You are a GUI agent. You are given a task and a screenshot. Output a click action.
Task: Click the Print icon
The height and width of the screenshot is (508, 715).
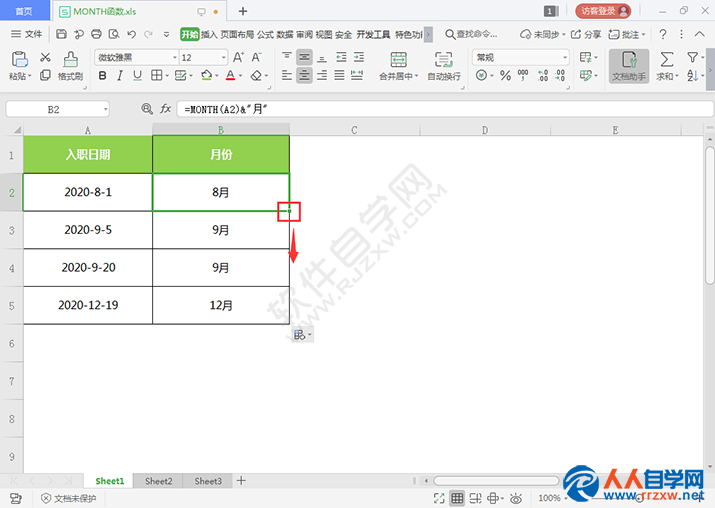[96, 34]
